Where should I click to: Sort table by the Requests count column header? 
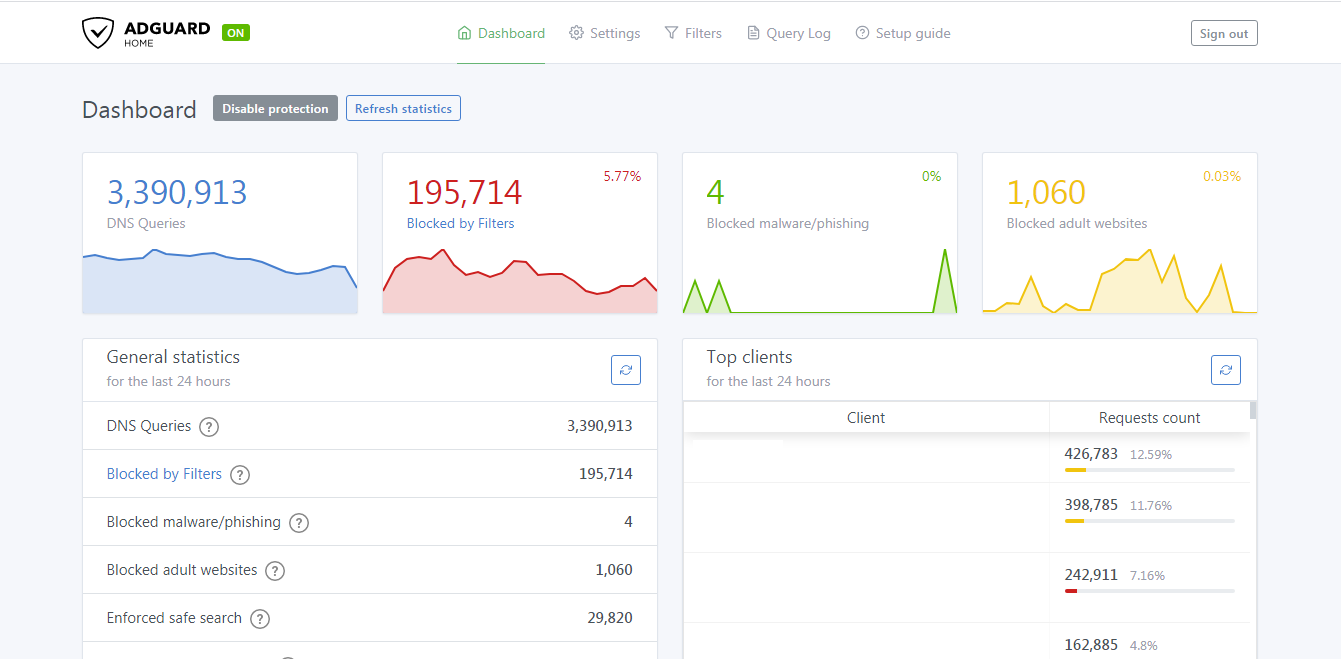coord(1149,418)
